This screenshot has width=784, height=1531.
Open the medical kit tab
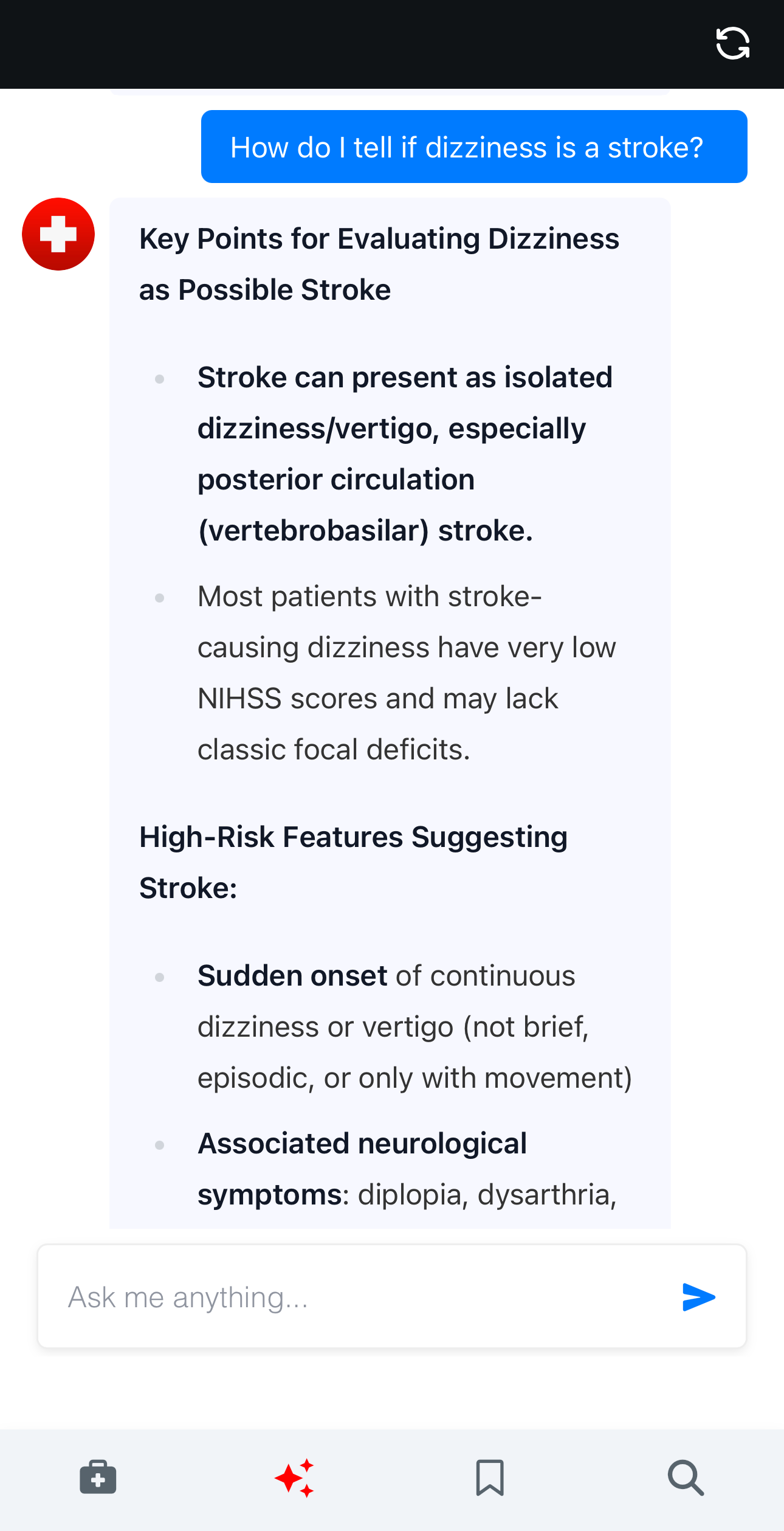(98, 1477)
